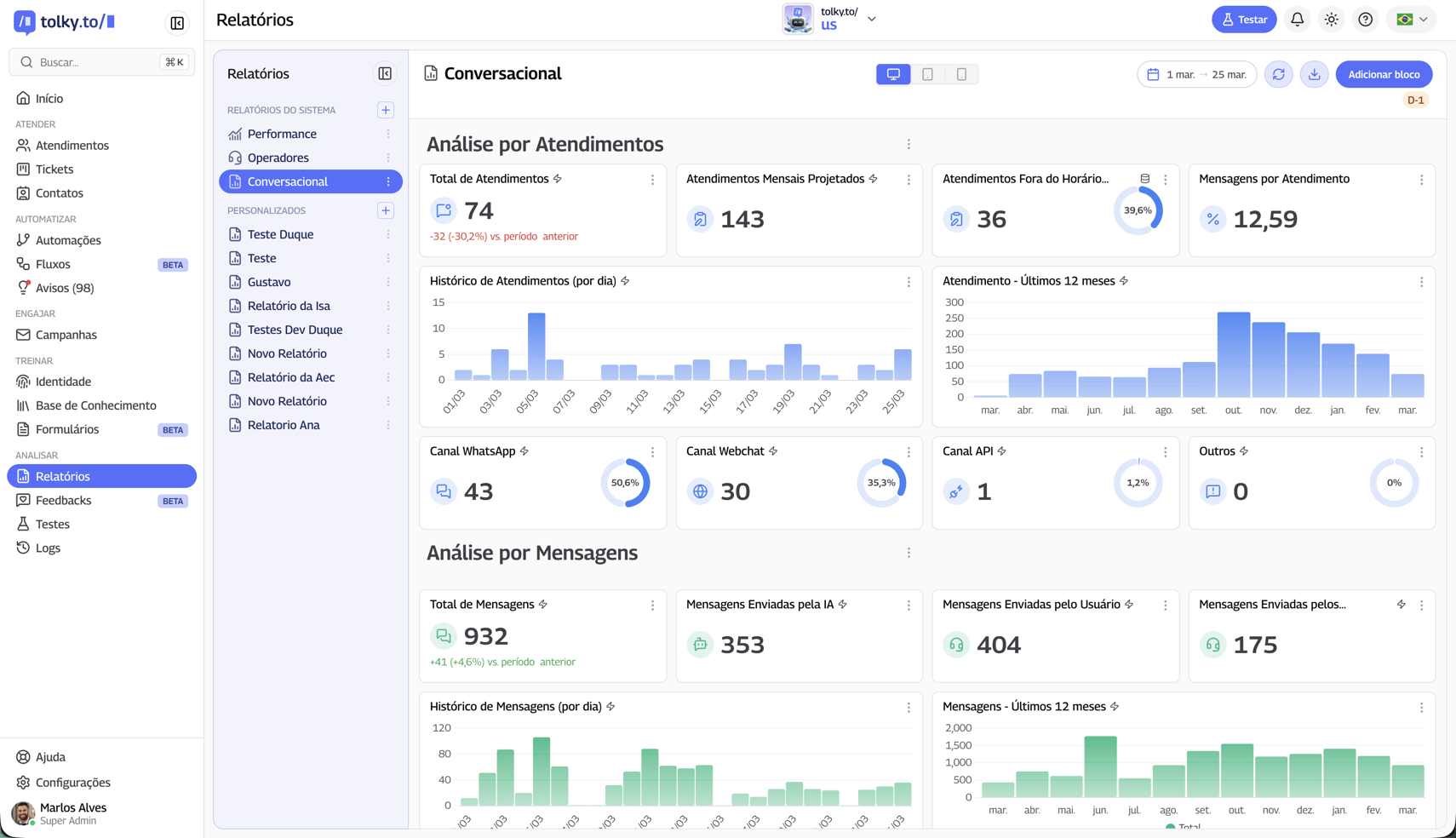The image size is (1456, 838).
Task: Toggle light/dark theme sun icon
Action: point(1331,20)
